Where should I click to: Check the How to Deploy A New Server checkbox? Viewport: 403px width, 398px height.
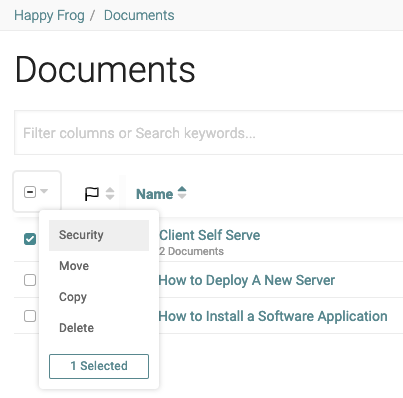(x=30, y=280)
